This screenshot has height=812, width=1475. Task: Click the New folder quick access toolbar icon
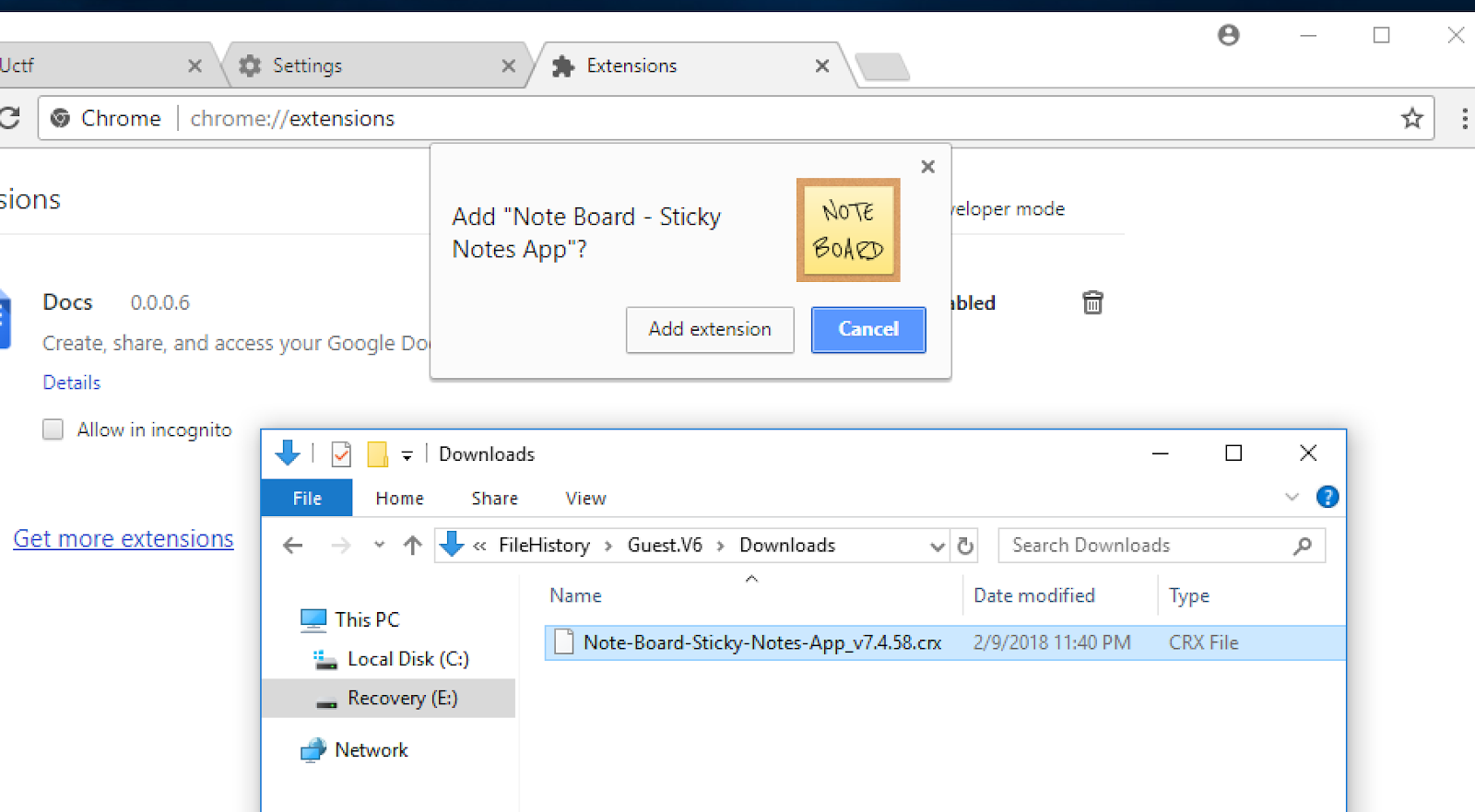click(377, 454)
